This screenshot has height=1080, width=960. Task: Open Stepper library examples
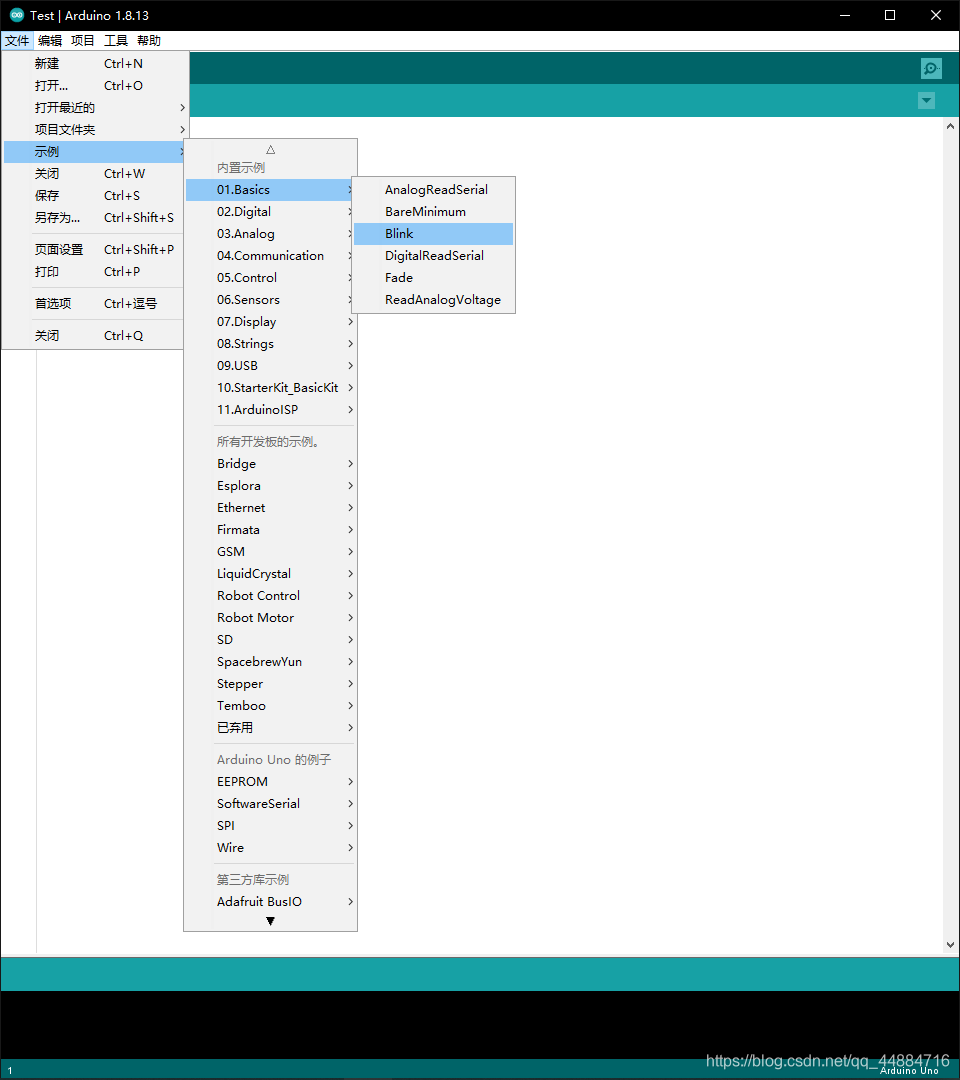point(271,684)
